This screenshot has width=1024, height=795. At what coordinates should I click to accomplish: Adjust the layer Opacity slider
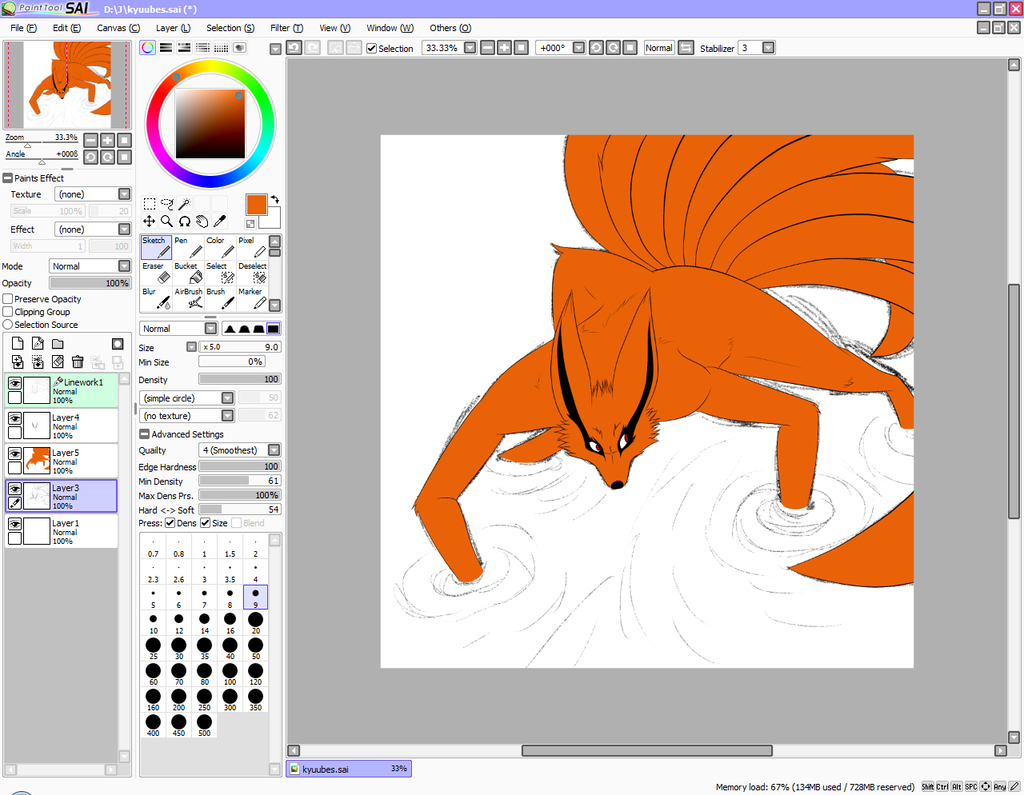point(90,283)
